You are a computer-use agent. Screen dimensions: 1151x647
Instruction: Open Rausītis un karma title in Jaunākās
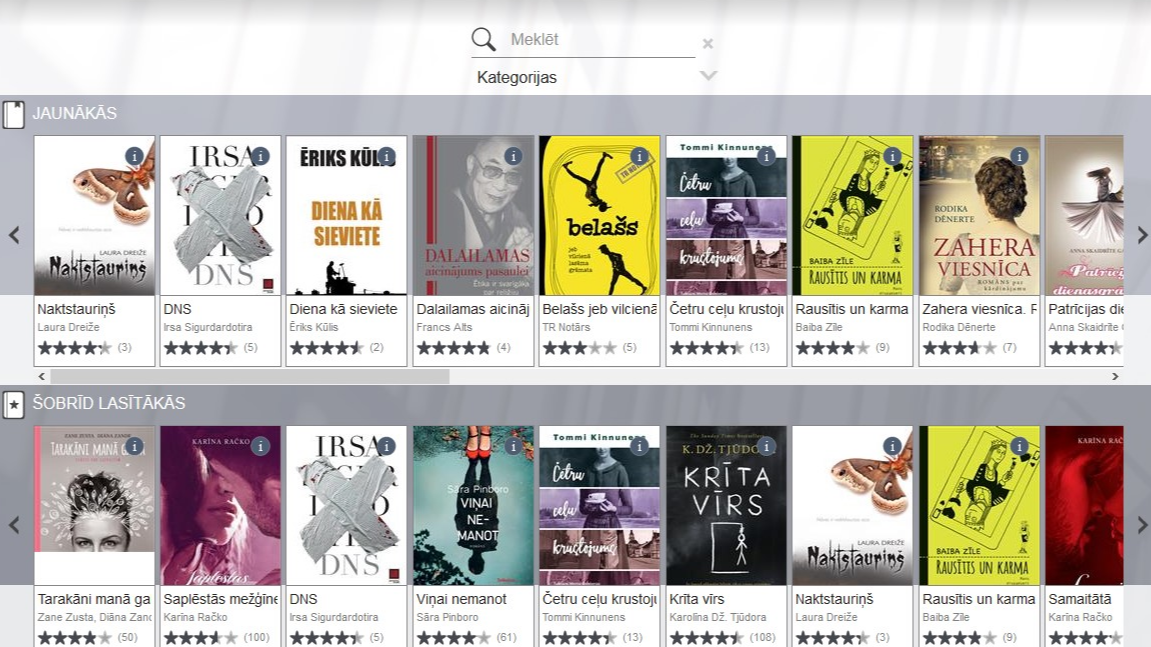click(851, 309)
